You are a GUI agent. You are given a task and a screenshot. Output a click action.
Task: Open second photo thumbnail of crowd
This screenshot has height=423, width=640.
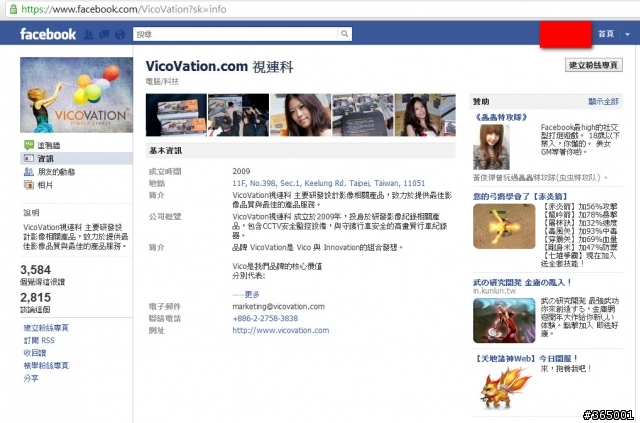(238, 115)
